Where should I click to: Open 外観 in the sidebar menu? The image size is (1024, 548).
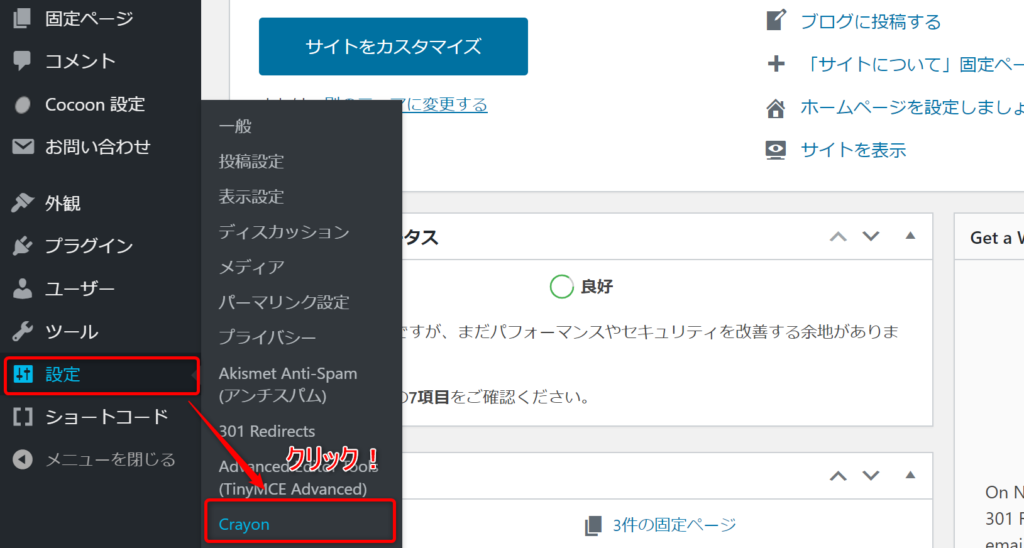(63, 204)
